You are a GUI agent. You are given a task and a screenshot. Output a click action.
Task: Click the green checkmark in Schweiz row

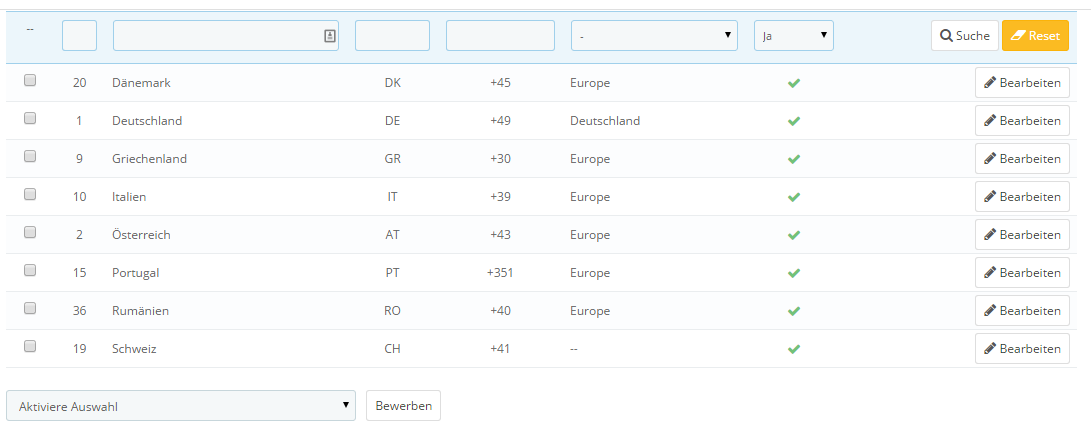[x=794, y=349]
